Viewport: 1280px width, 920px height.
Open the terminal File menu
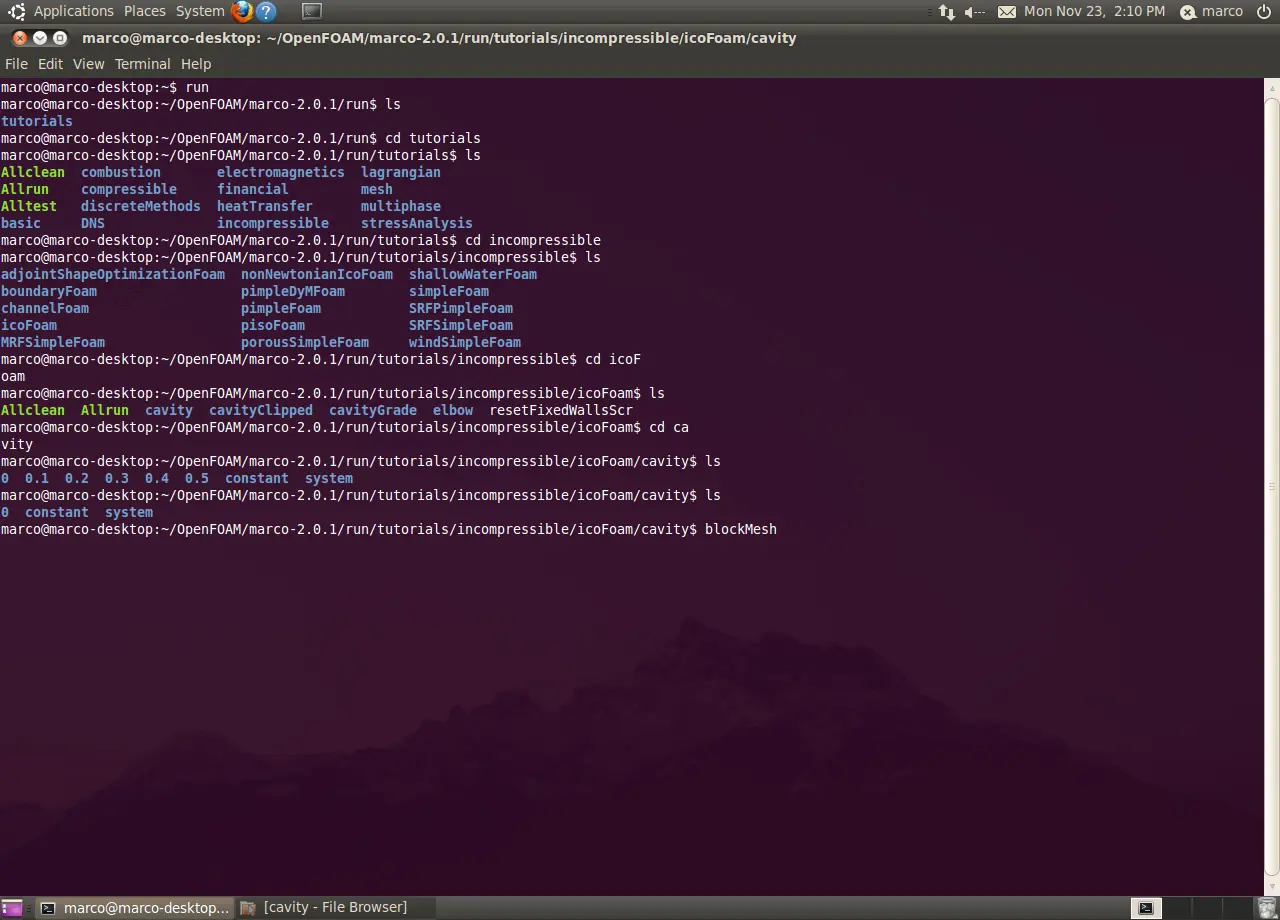(16, 63)
